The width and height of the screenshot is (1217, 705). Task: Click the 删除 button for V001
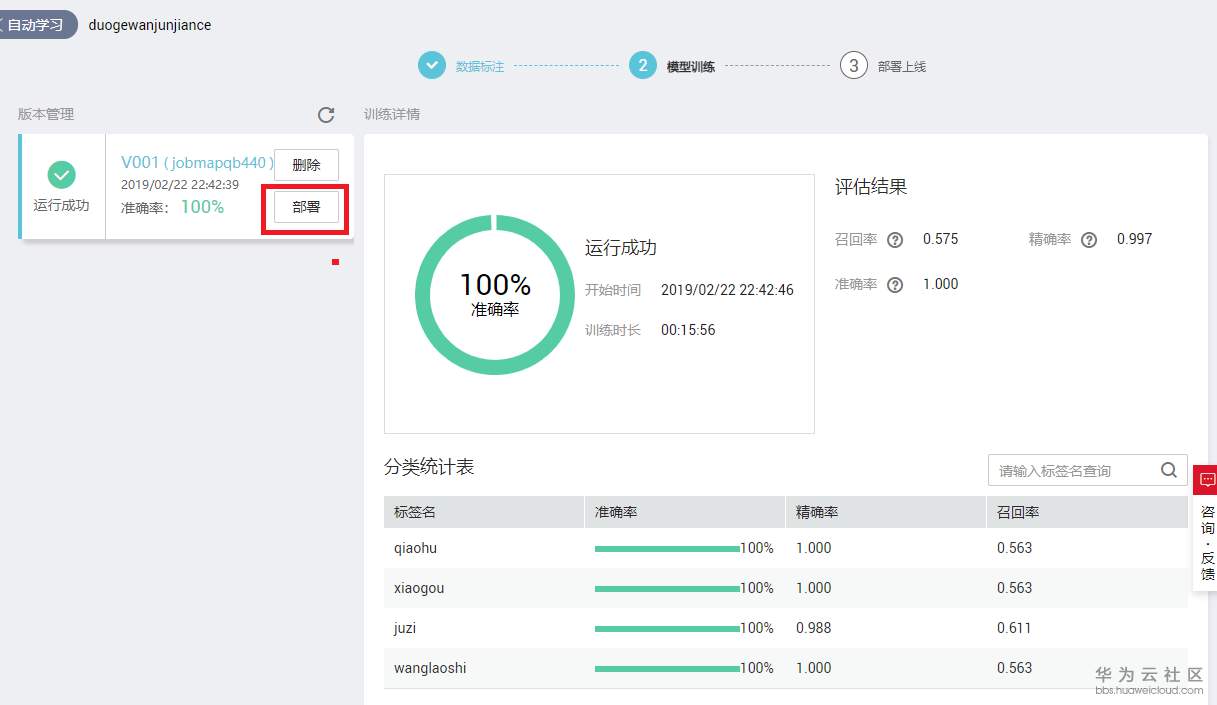pyautogui.click(x=306, y=165)
